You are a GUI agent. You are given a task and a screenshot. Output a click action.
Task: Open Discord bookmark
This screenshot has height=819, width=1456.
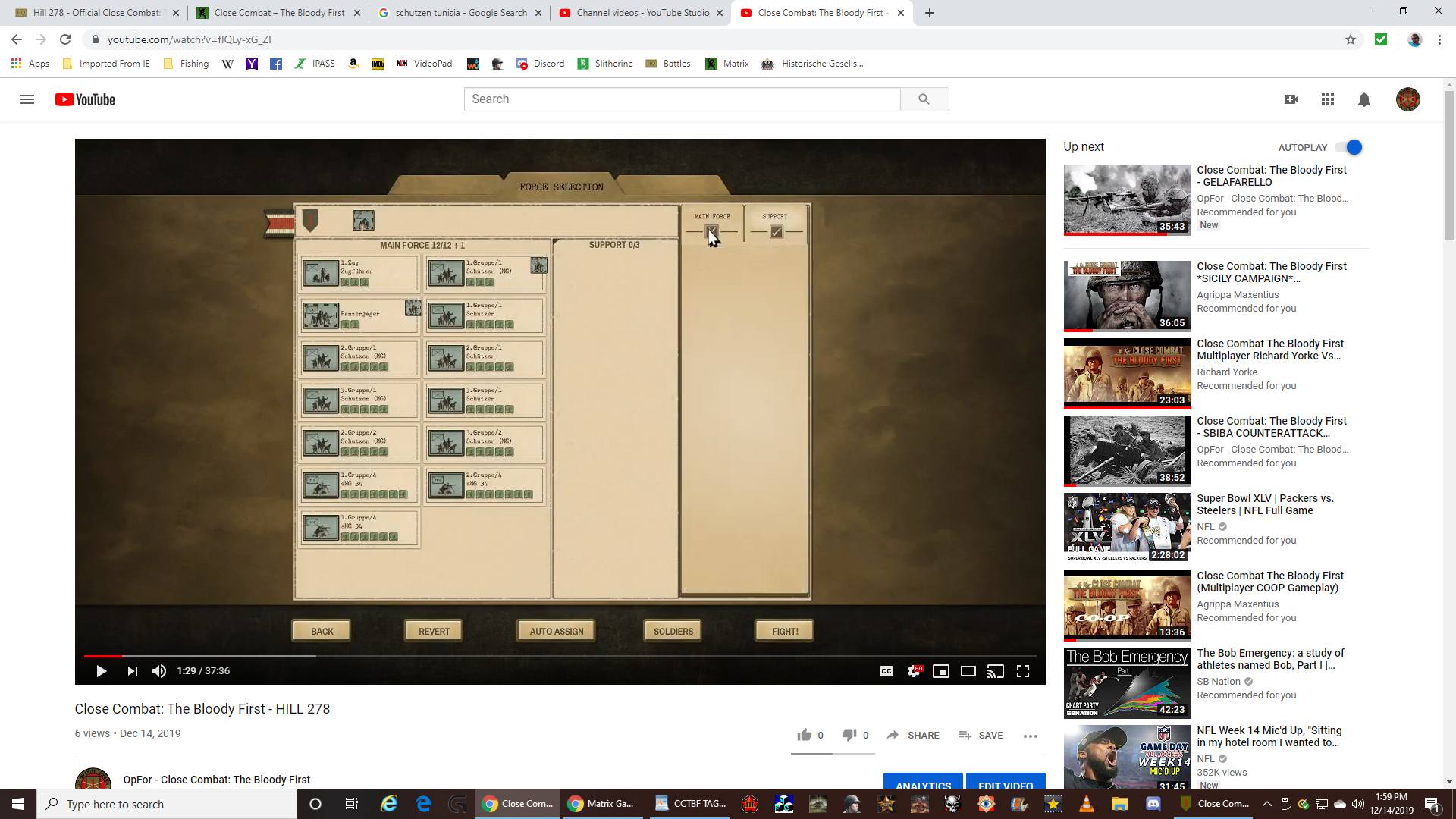541,64
